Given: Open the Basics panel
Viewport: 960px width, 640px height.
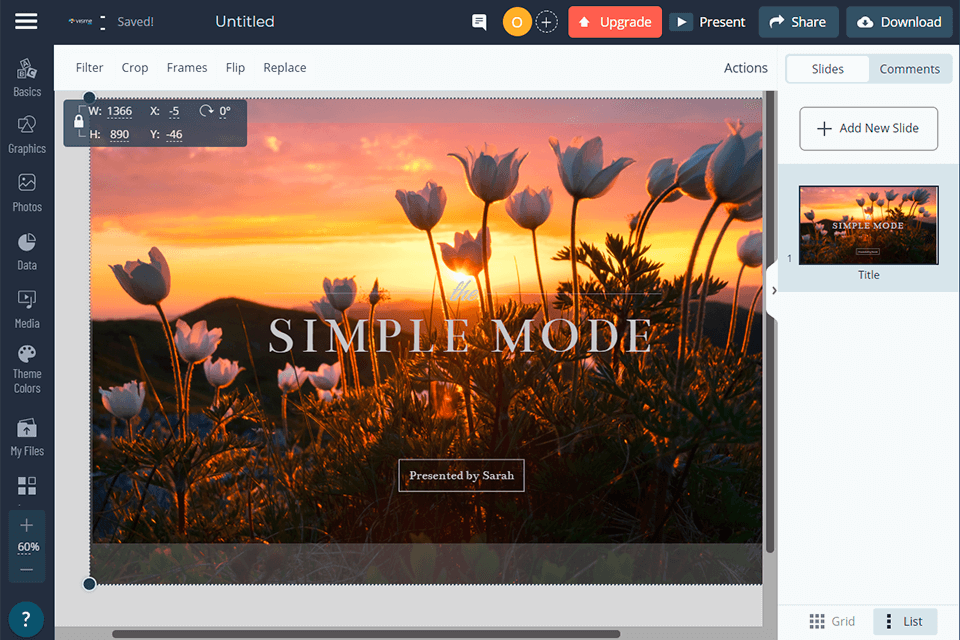Looking at the screenshot, I should pos(27,77).
